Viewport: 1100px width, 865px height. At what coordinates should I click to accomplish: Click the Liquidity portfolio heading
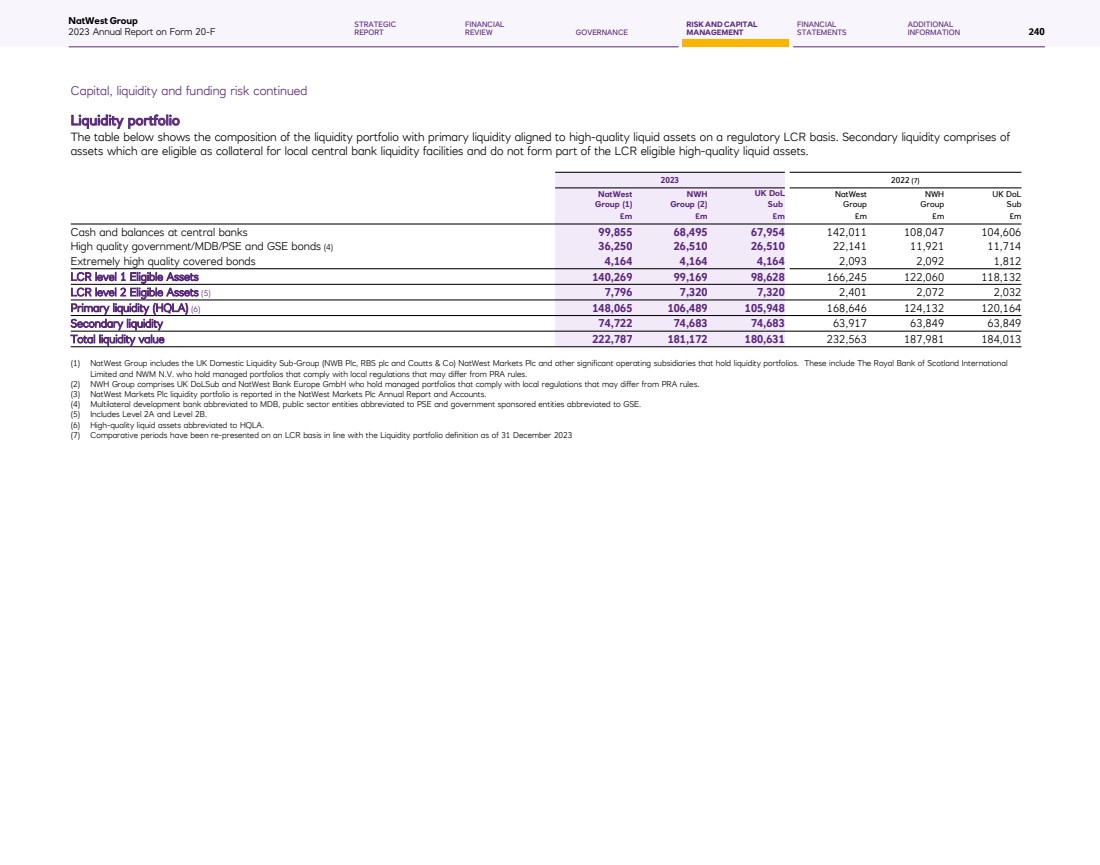click(x=125, y=121)
